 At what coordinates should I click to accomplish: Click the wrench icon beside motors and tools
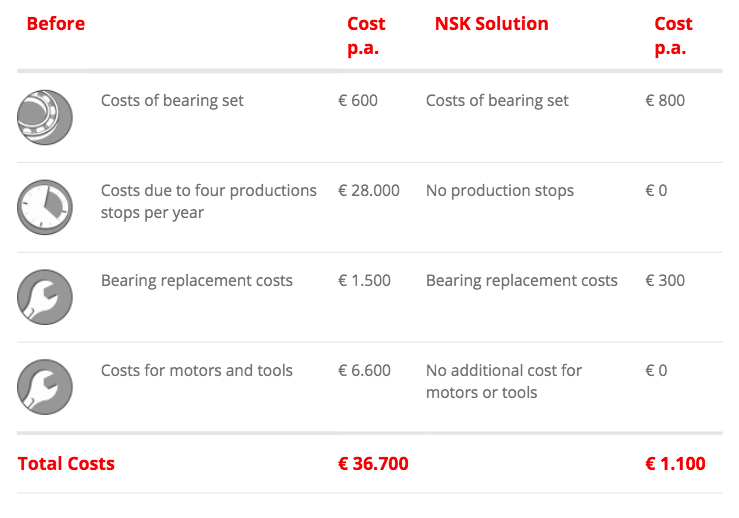[45, 387]
